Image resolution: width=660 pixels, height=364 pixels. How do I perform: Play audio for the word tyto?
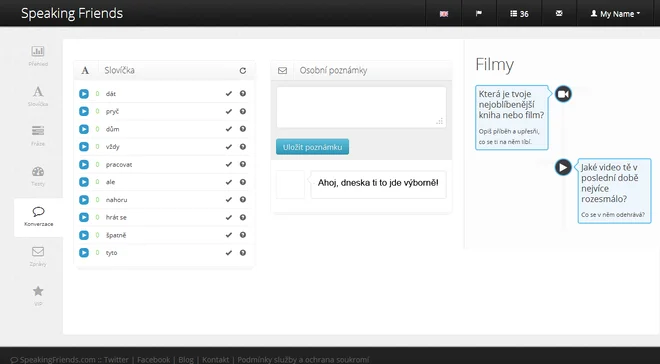pyautogui.click(x=84, y=253)
